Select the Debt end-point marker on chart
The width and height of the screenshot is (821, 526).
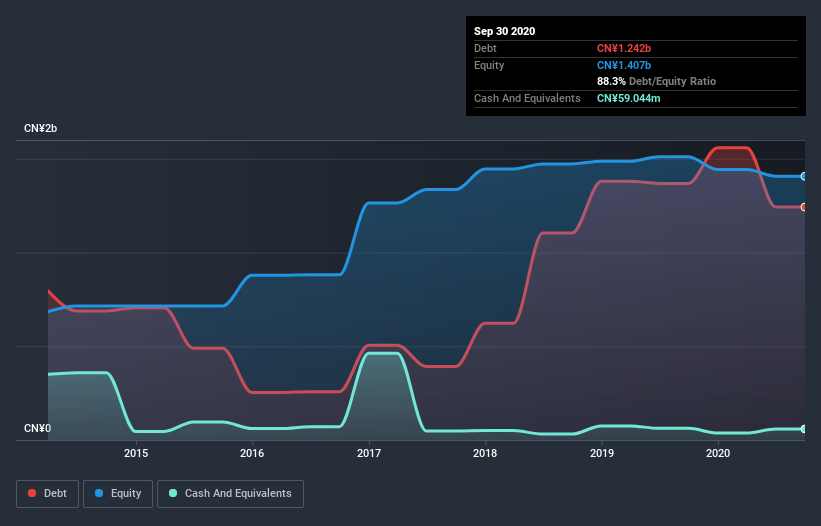tap(804, 207)
